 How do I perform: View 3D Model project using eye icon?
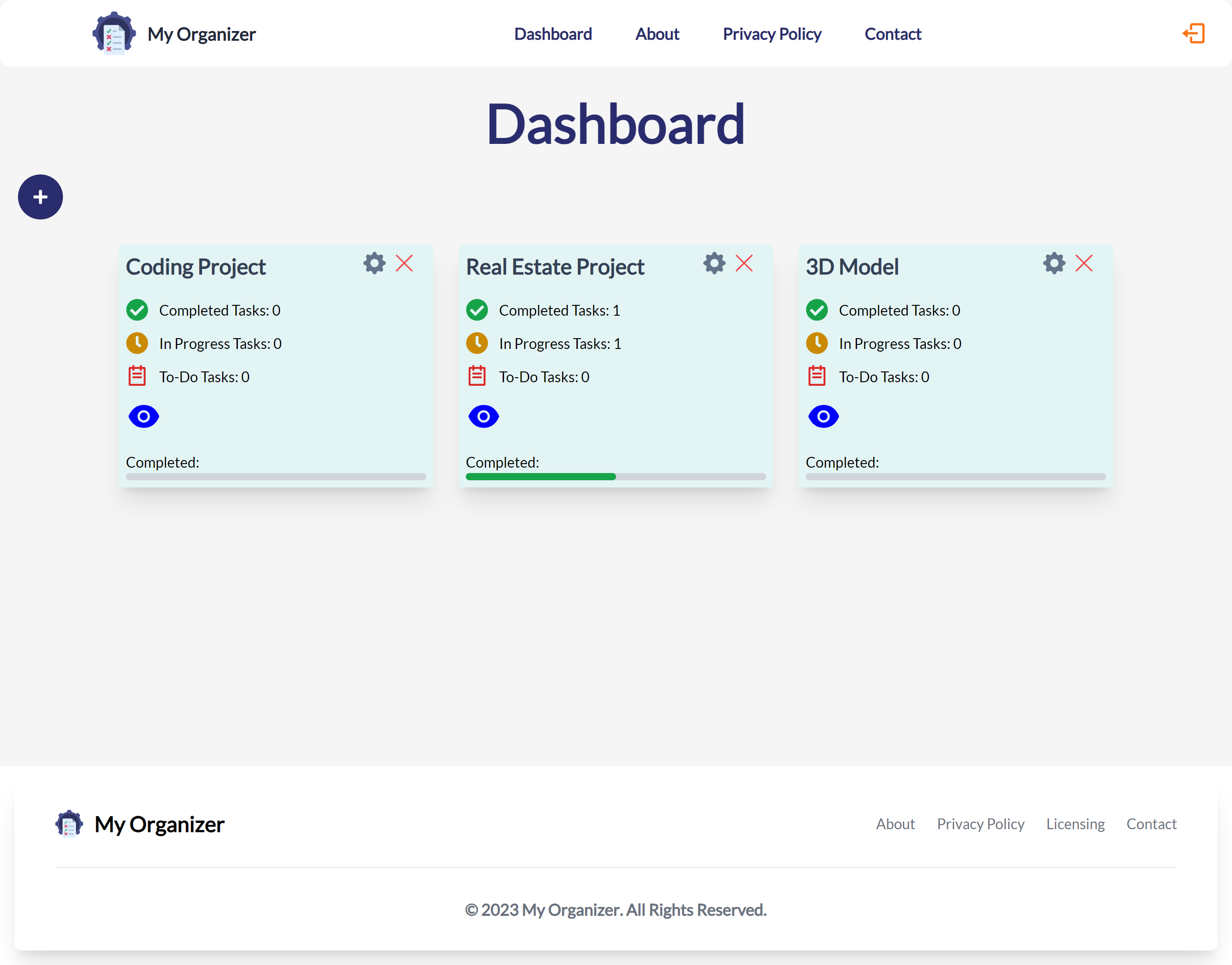tap(824, 416)
